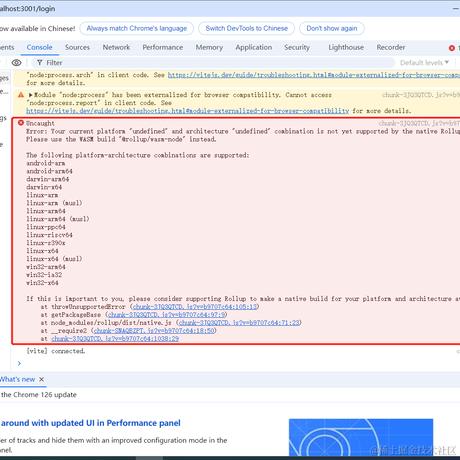The height and width of the screenshot is (460, 460).
Task: Close the What's new drawer tab
Action: (42, 379)
